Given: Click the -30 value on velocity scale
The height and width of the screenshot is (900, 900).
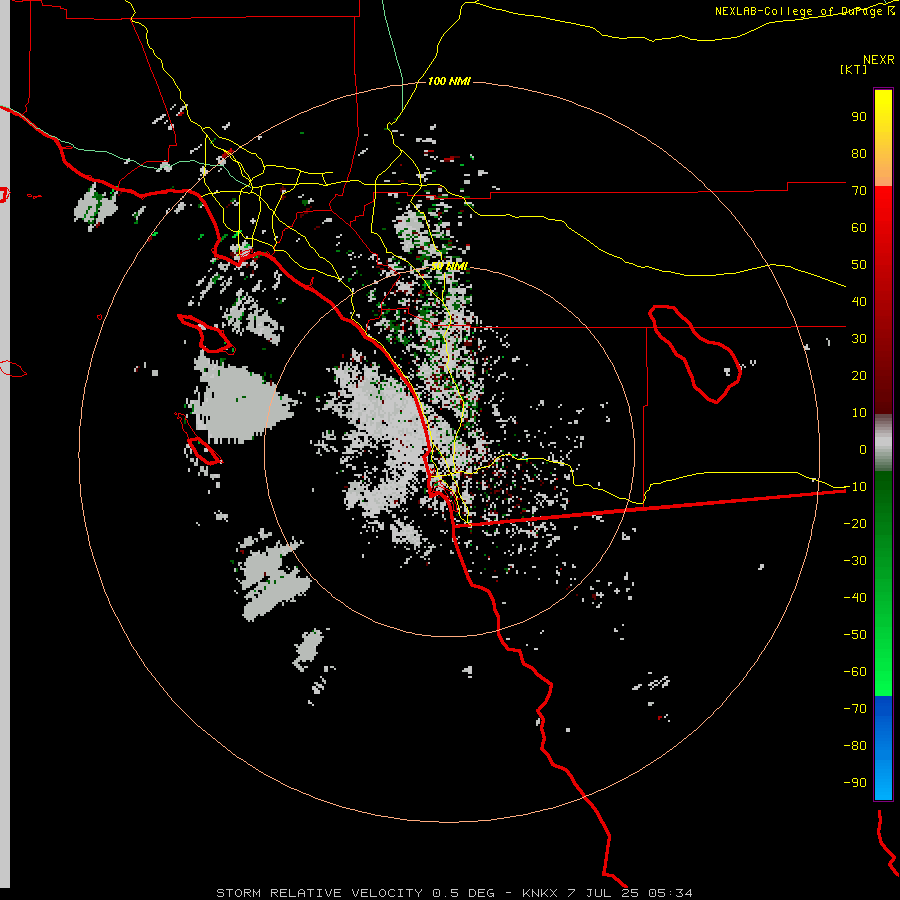Looking at the screenshot, I should coord(855,561).
